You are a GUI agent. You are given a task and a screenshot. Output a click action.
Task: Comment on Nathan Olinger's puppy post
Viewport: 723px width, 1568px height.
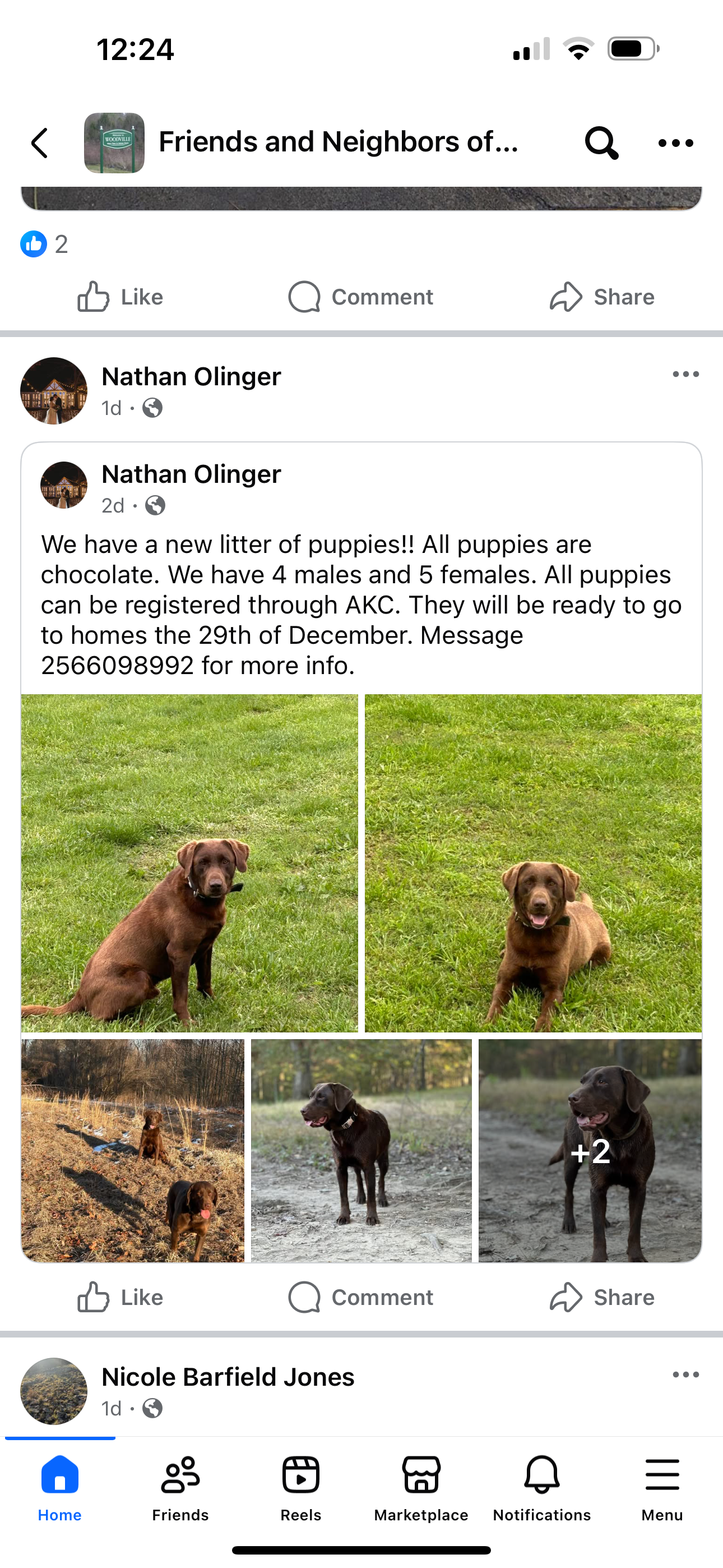(361, 1297)
